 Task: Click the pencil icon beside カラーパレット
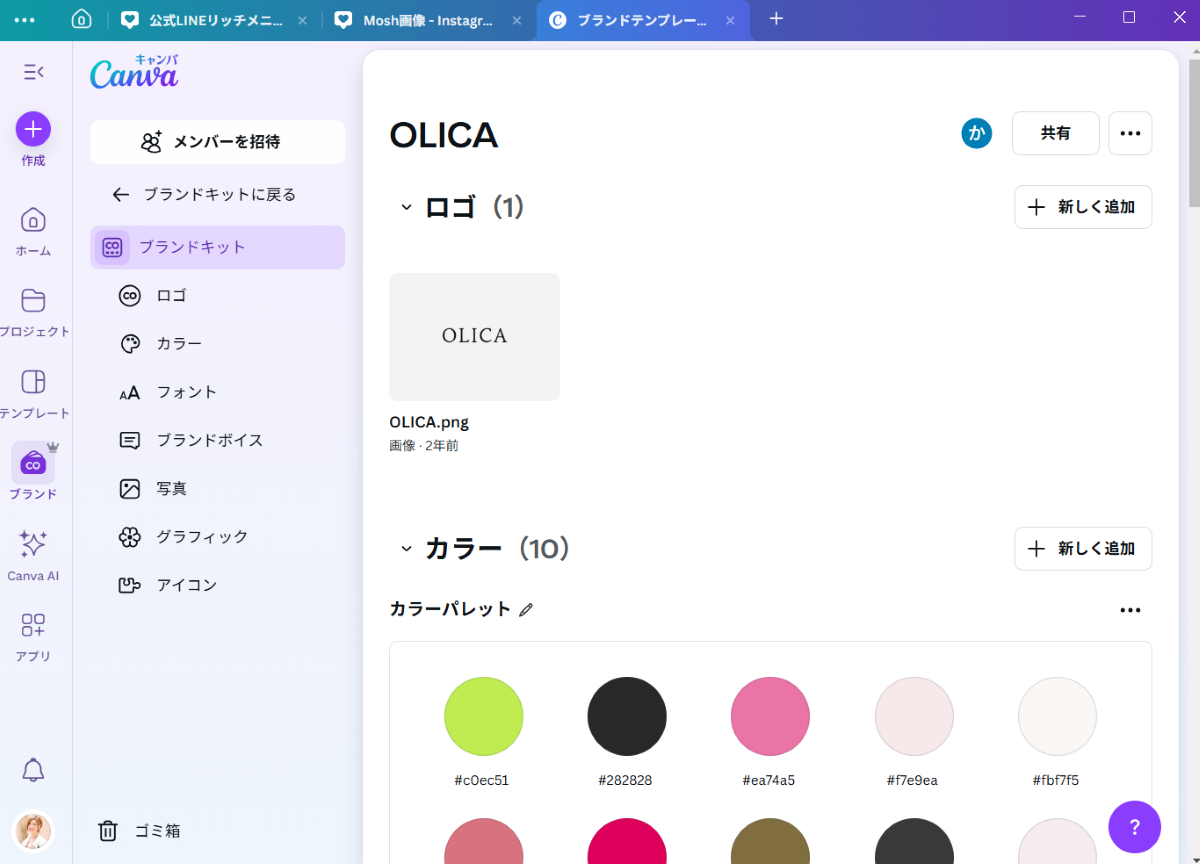tap(526, 610)
